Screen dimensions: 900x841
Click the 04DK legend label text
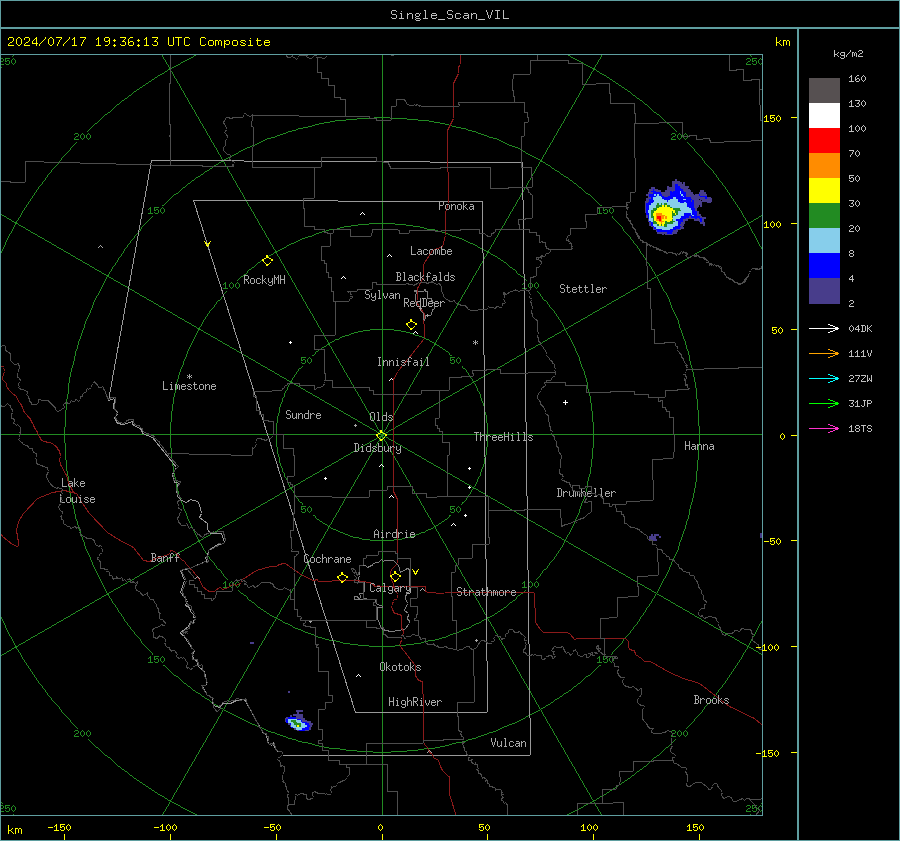860,328
